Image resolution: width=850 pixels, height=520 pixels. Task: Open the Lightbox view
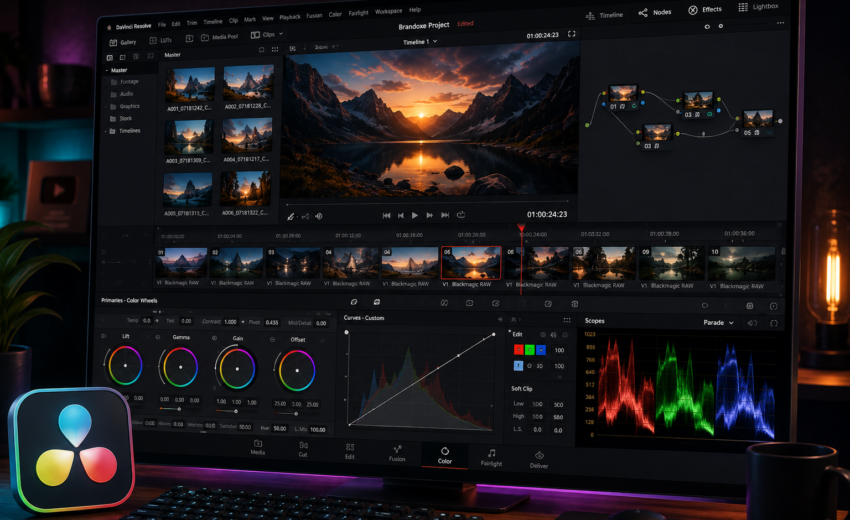(758, 7)
